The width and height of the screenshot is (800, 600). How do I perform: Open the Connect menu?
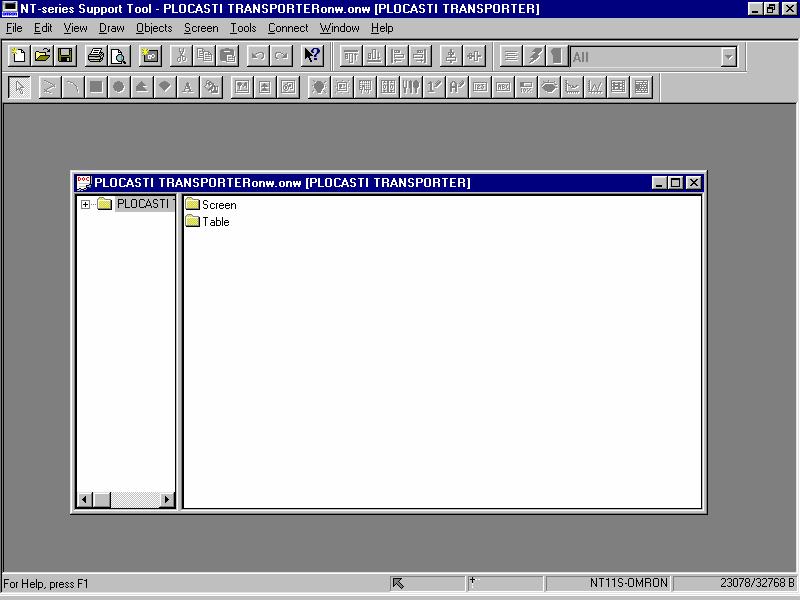pyautogui.click(x=288, y=28)
